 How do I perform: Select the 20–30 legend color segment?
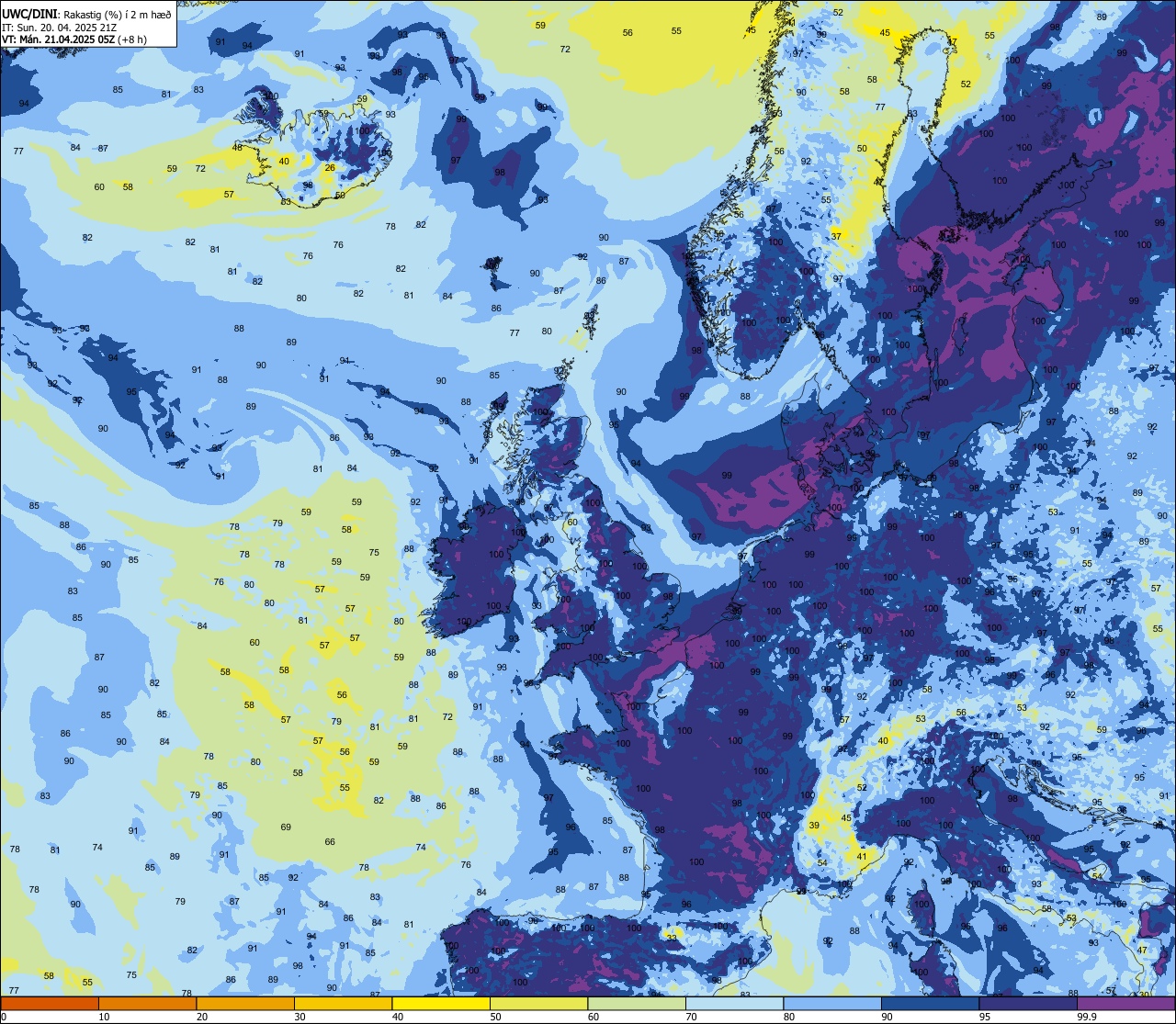click(x=245, y=1003)
